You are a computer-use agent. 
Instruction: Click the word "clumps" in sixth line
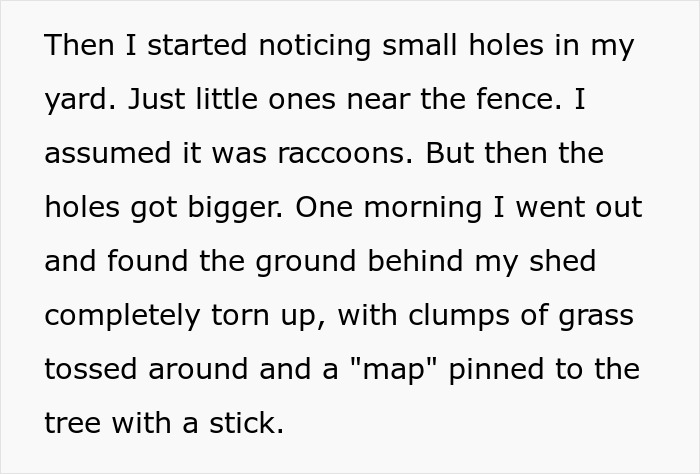pyautogui.click(x=458, y=316)
